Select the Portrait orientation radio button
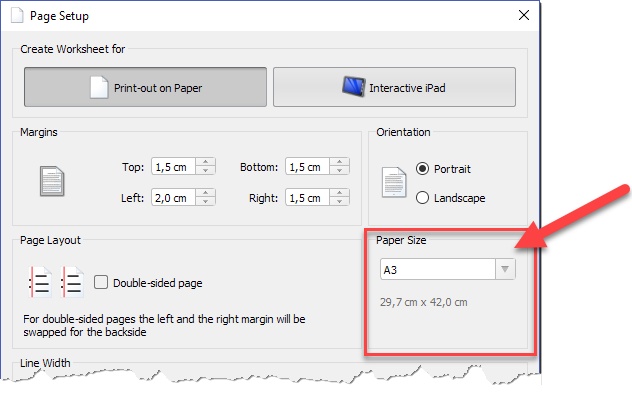The height and width of the screenshot is (398, 632). (422, 168)
